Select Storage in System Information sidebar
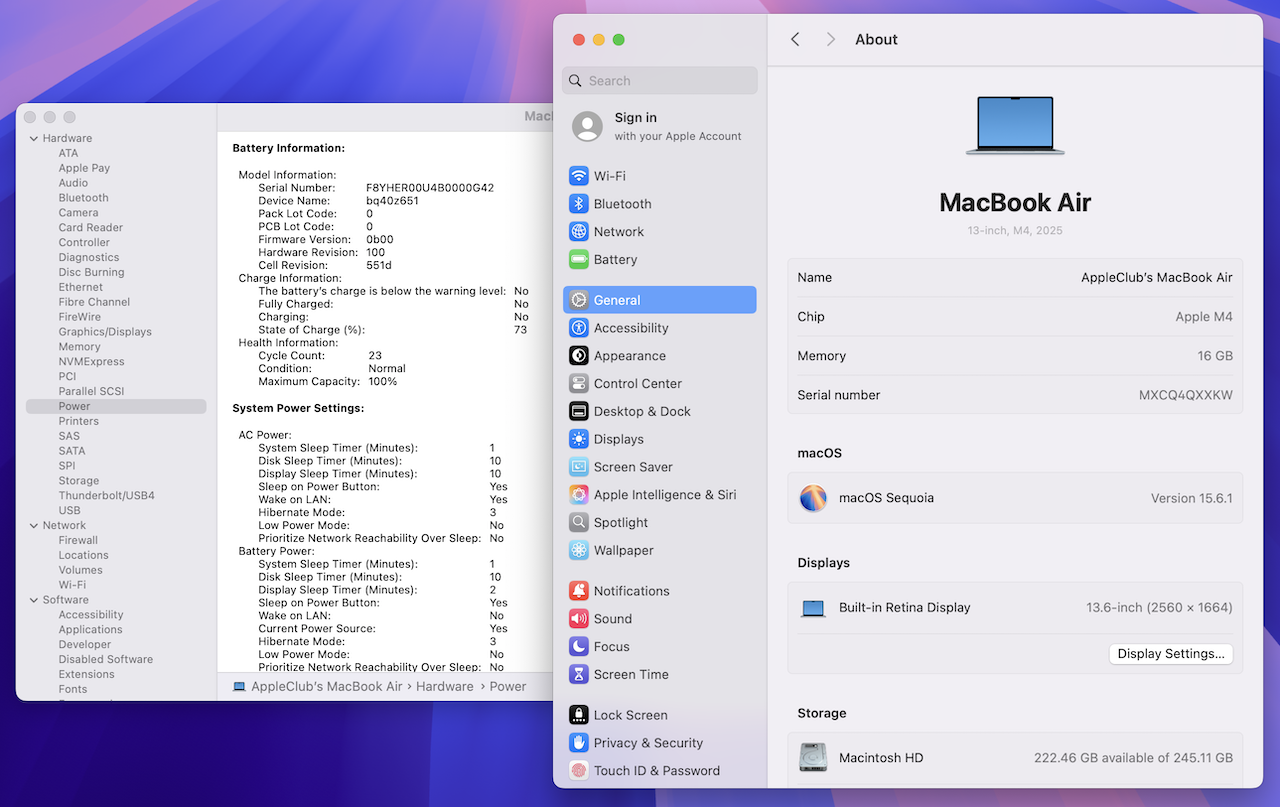Screen dimensions: 1280x807 (x=78, y=481)
